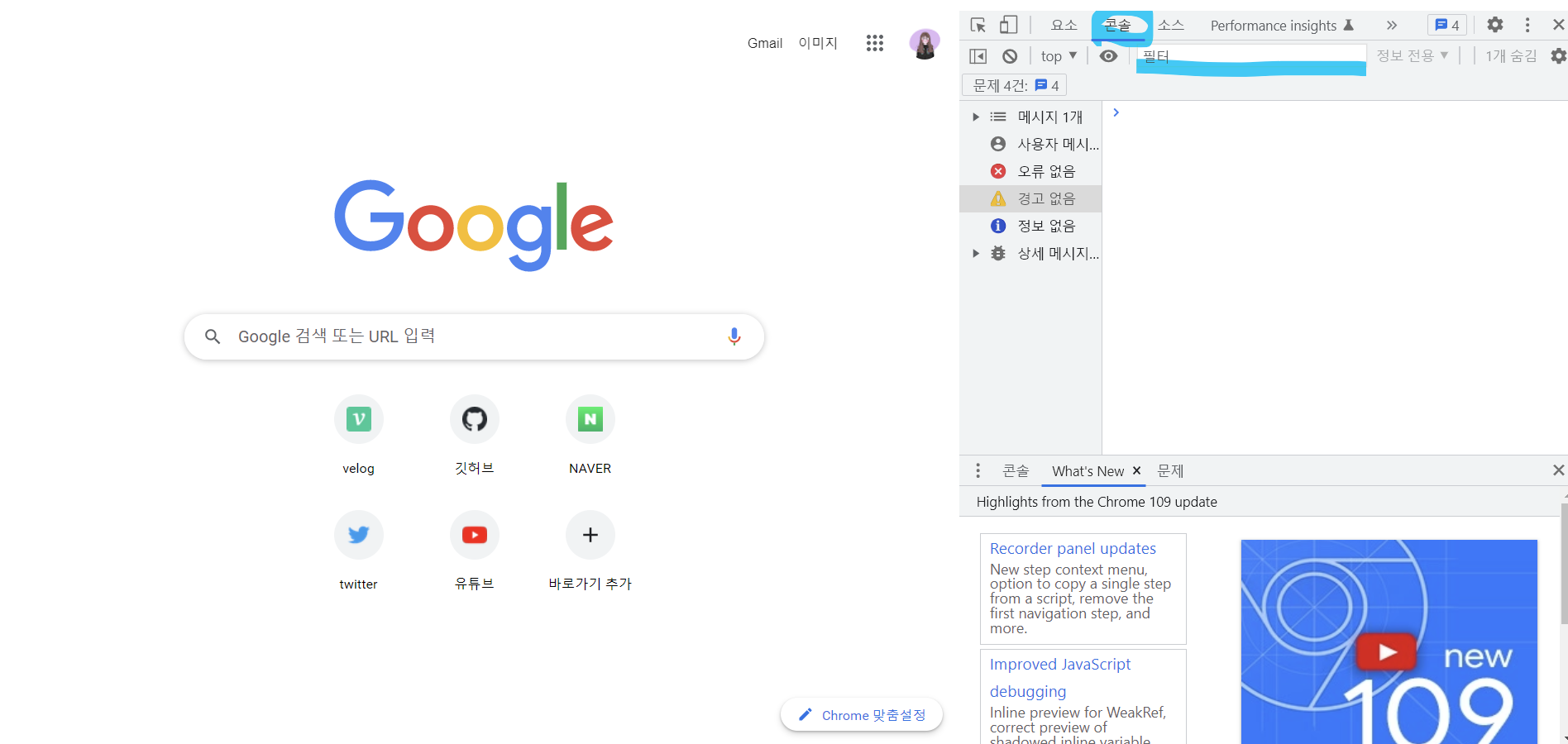This screenshot has height=744, width=1568.
Task: Toggle the console sidebar panel icon
Action: (x=978, y=56)
